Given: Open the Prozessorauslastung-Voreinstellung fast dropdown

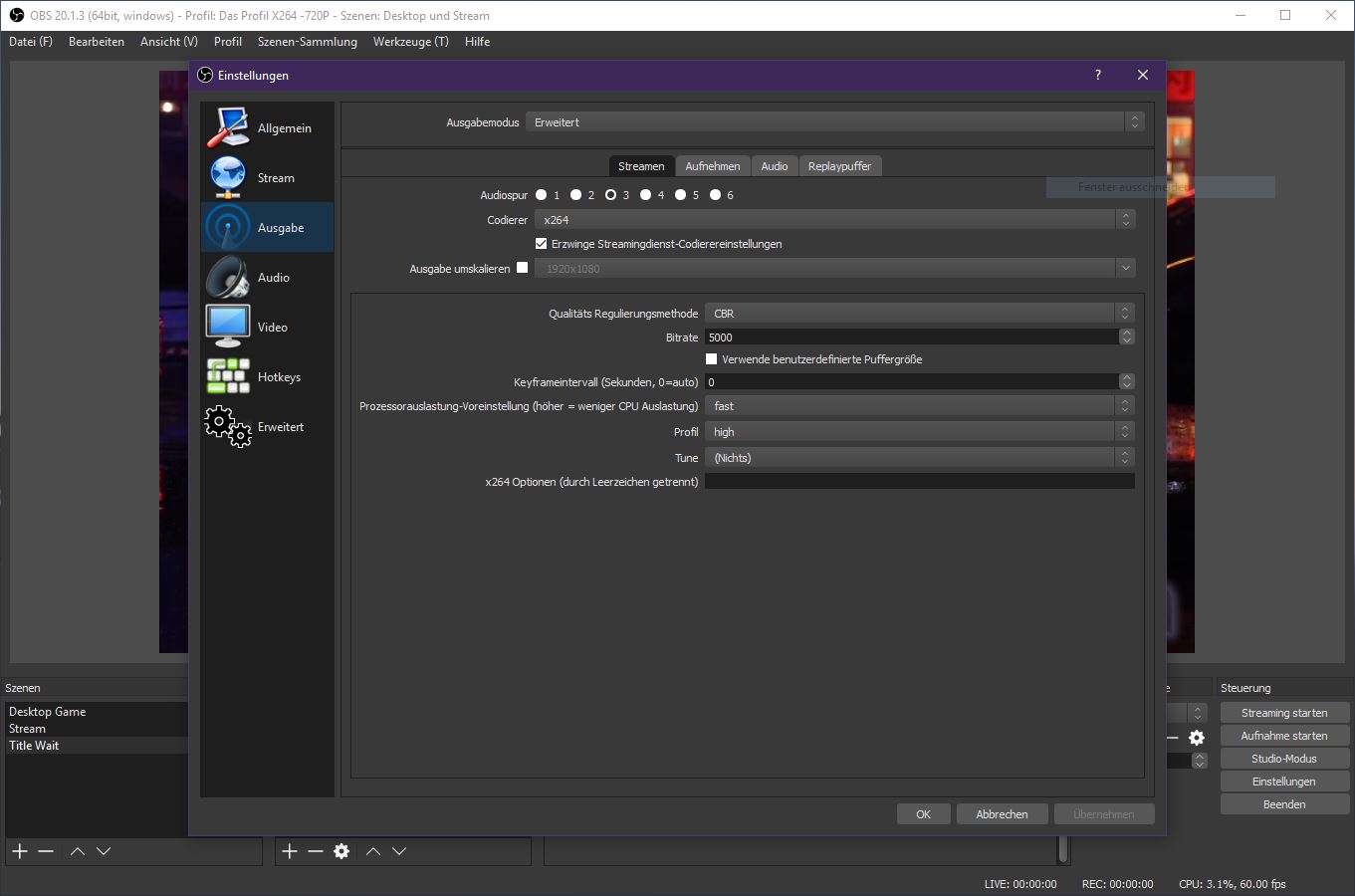Looking at the screenshot, I should 919,405.
